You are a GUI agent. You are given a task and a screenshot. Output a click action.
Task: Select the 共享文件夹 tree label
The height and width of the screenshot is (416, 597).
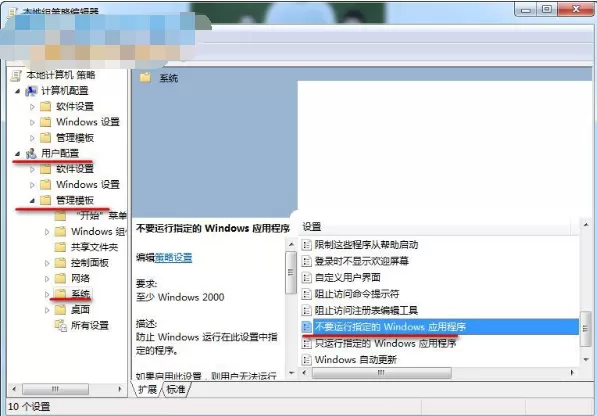(x=94, y=247)
